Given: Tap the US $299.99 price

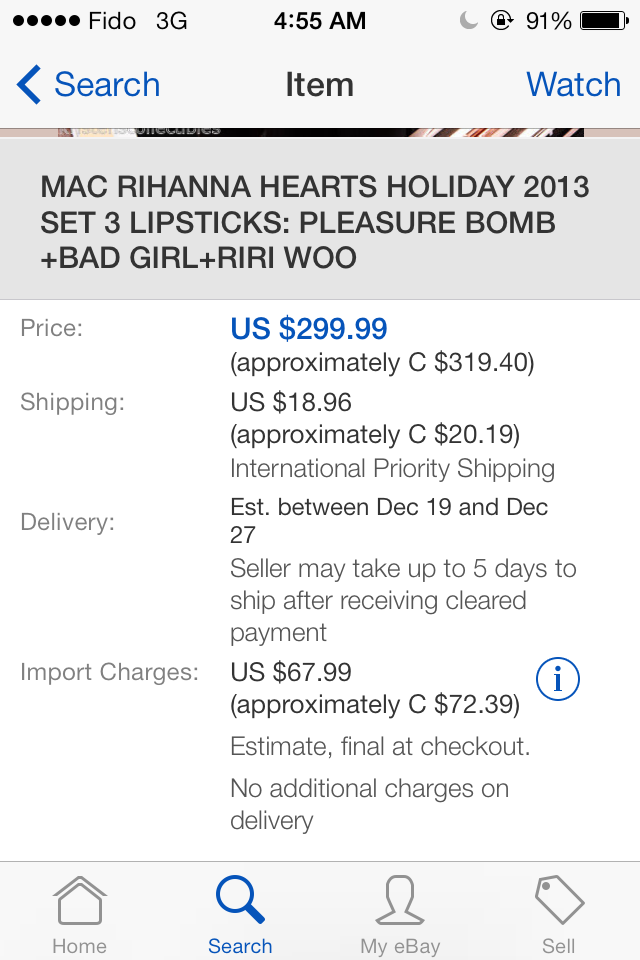Looking at the screenshot, I should [309, 329].
